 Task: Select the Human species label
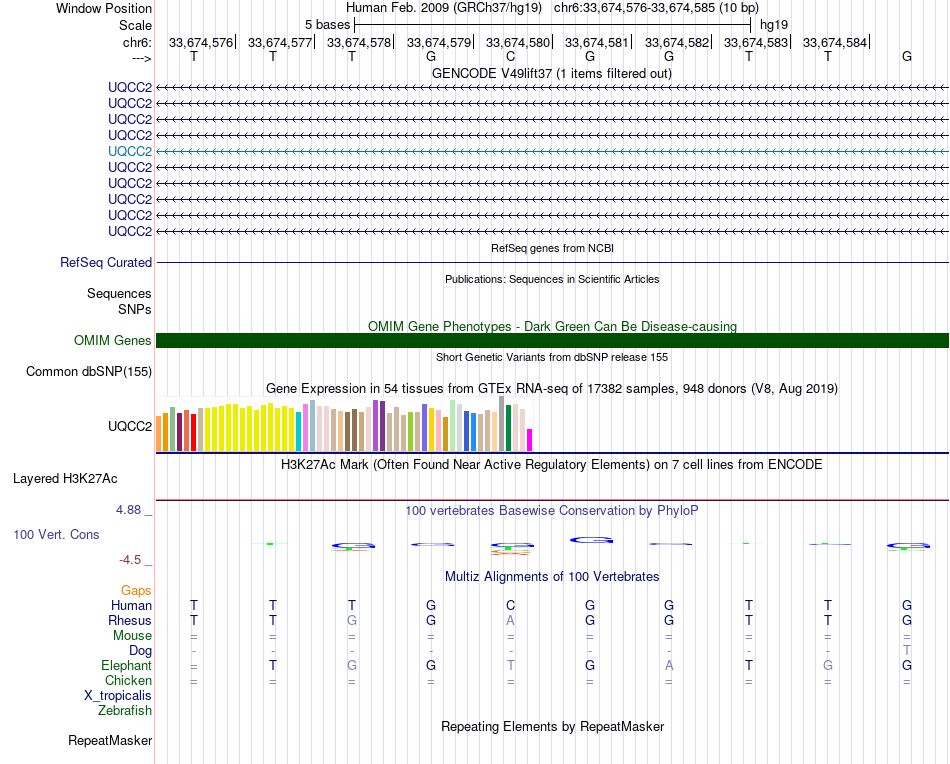(131, 605)
